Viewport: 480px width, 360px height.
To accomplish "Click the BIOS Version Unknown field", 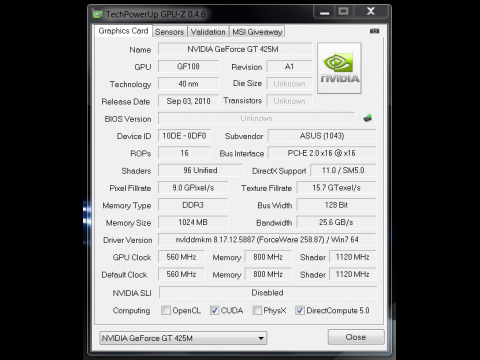I will pos(257,118).
